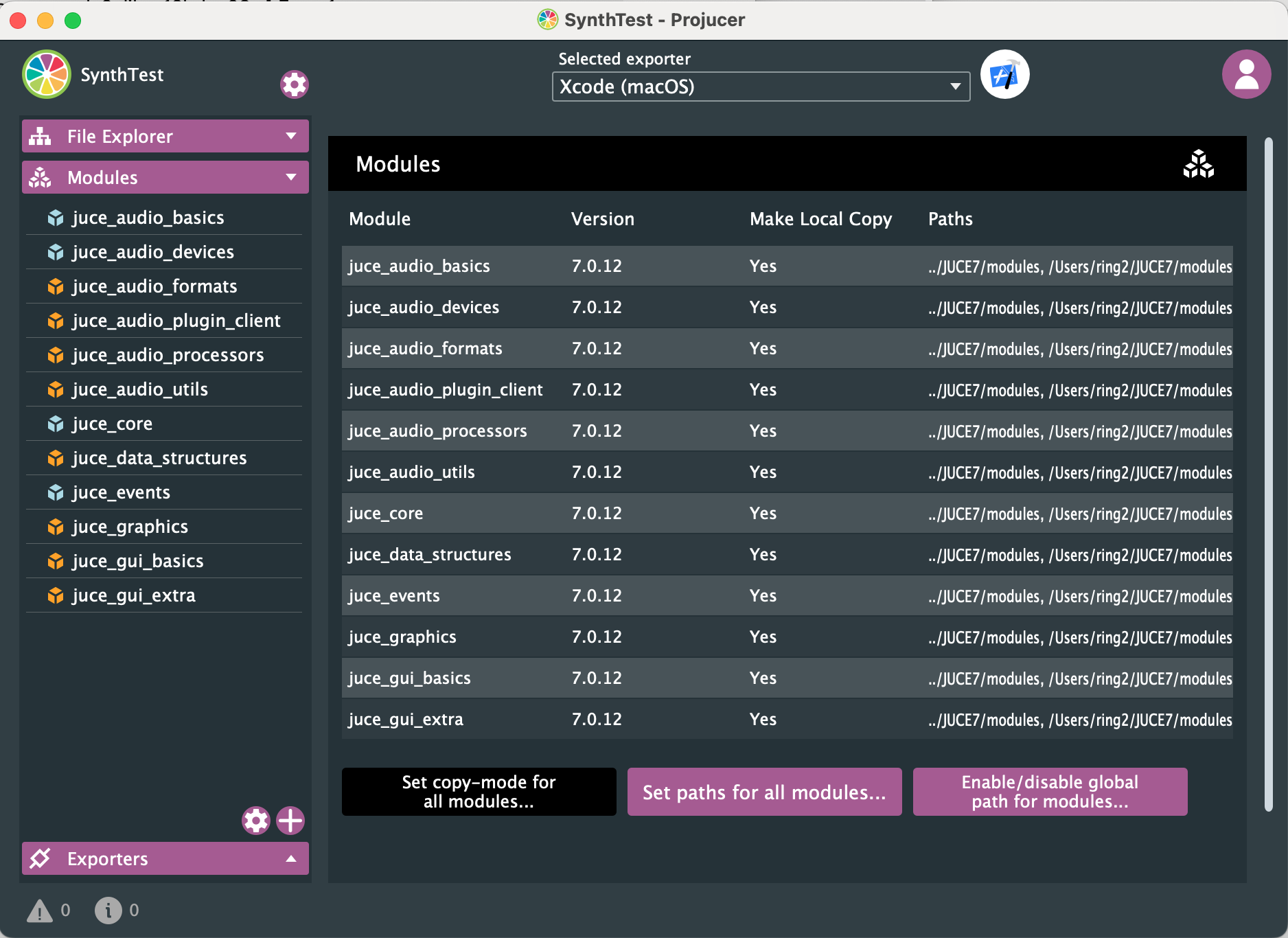Click the juce_audio_processors module cube icon
The image size is (1288, 938).
pyautogui.click(x=56, y=355)
